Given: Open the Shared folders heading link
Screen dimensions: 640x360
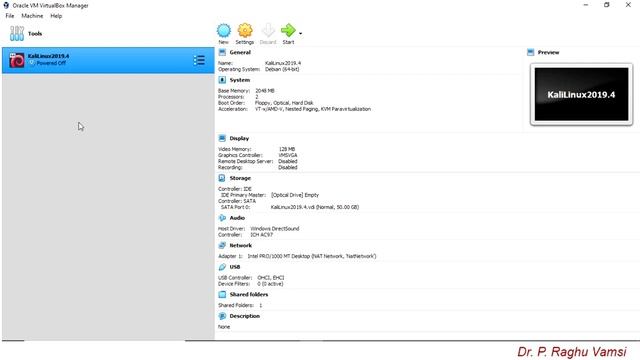Looking at the screenshot, I should [x=249, y=294].
